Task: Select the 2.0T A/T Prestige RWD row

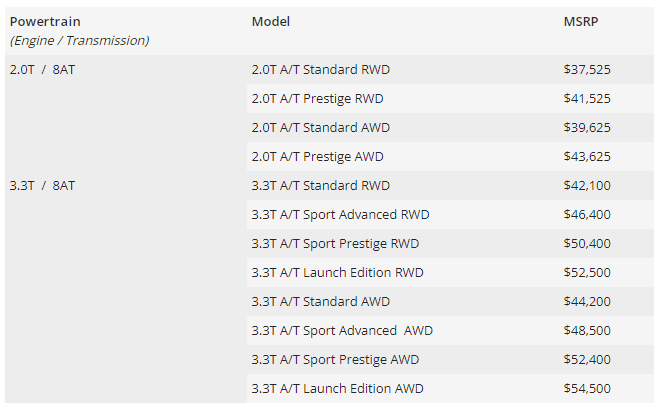Action: [x=317, y=99]
